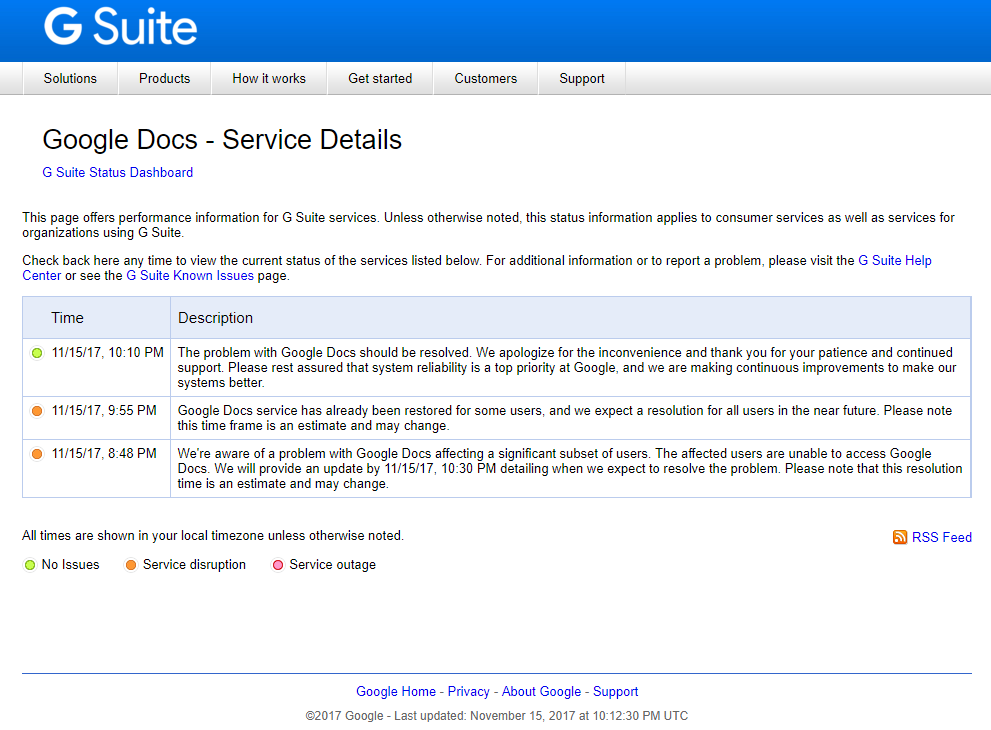This screenshot has height=730, width=991.
Task: Select the 11/15/17, 9:55 PM timestamp
Action: [104, 411]
